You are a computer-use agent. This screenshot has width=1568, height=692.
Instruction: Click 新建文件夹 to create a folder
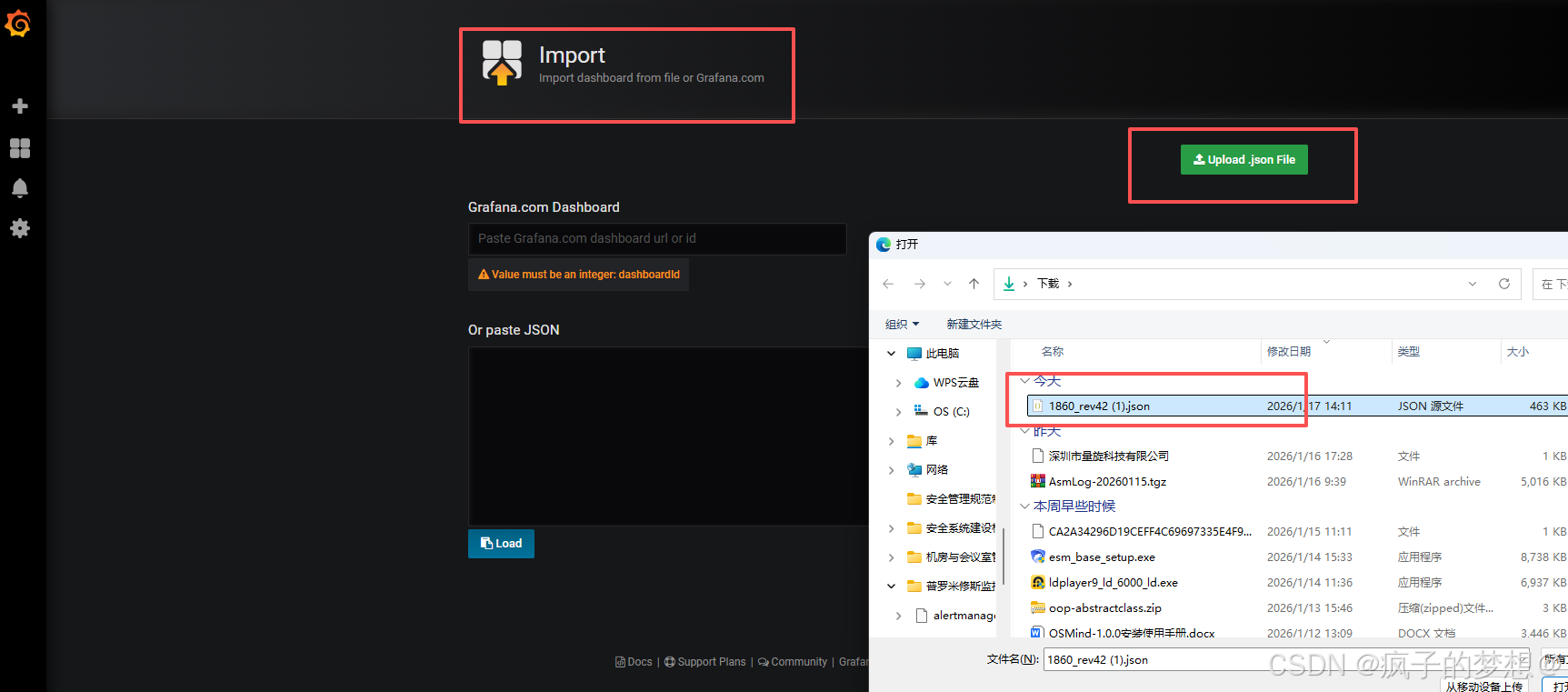974,324
